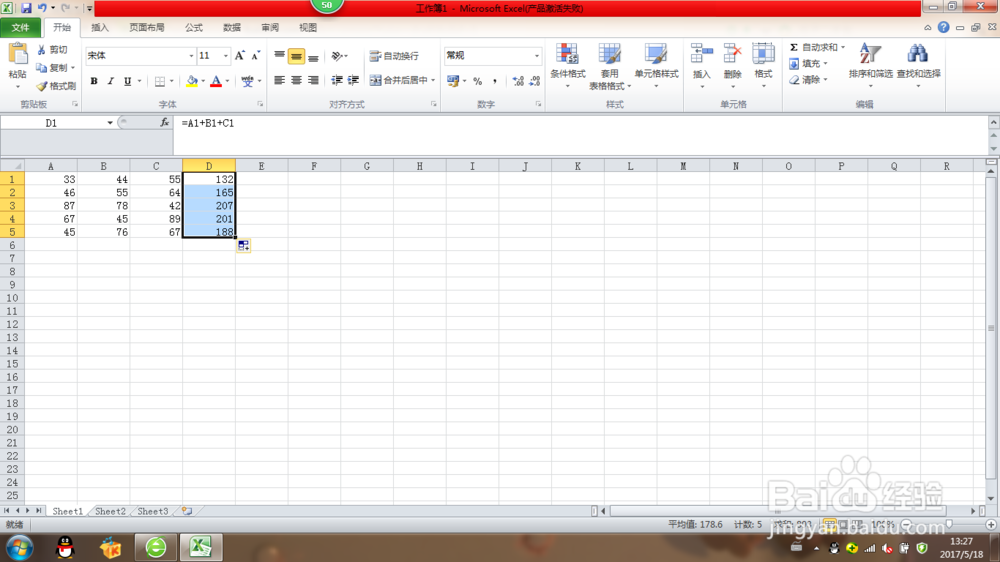
Task: Click the insert function fx button
Action: point(165,122)
